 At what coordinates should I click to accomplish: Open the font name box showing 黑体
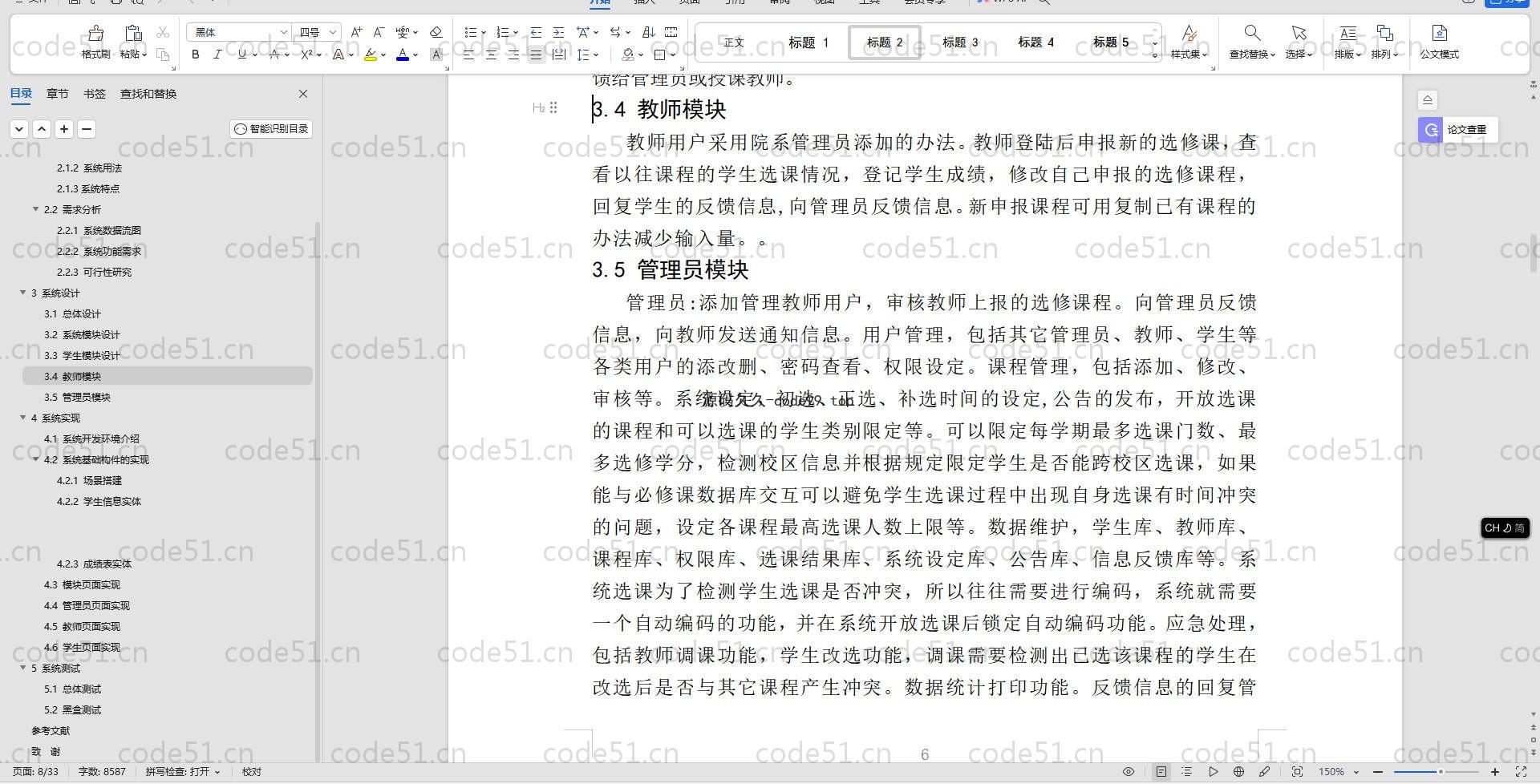pyautogui.click(x=238, y=32)
